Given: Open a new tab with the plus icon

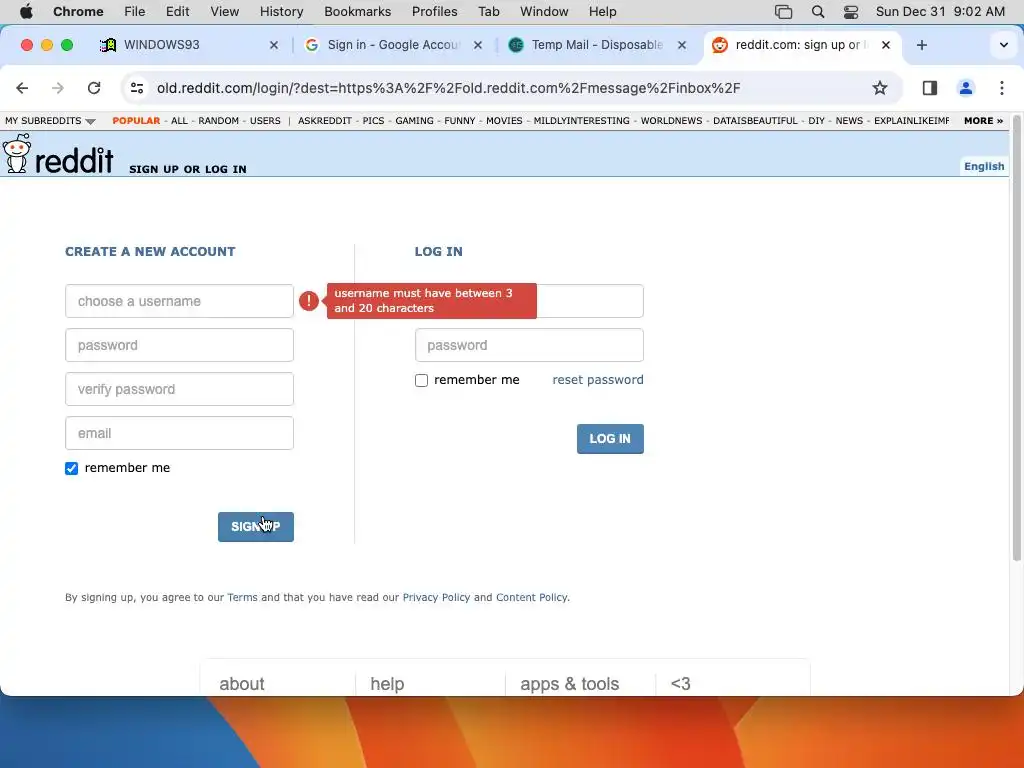Looking at the screenshot, I should pyautogui.click(x=921, y=45).
